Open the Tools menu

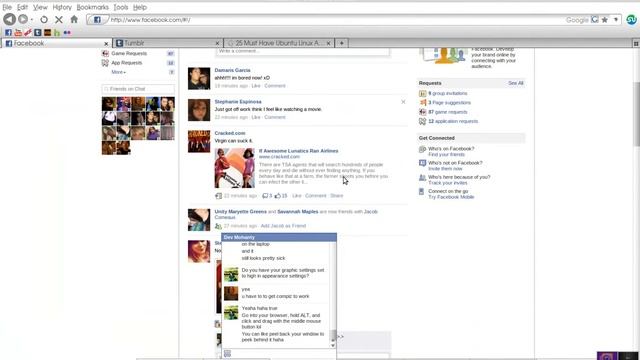coord(120,7)
